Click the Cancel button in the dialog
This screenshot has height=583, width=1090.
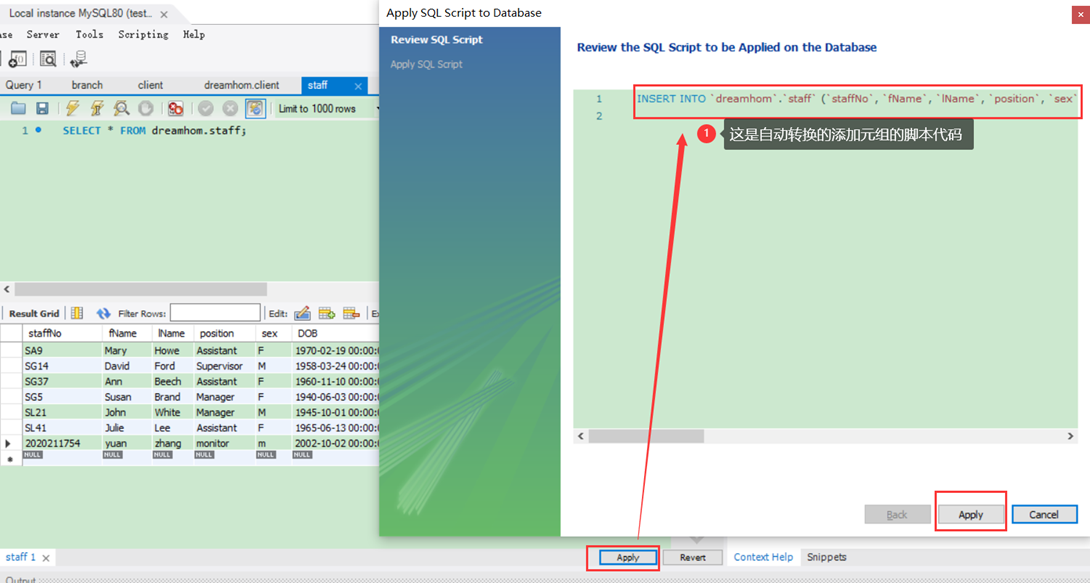coord(1044,513)
